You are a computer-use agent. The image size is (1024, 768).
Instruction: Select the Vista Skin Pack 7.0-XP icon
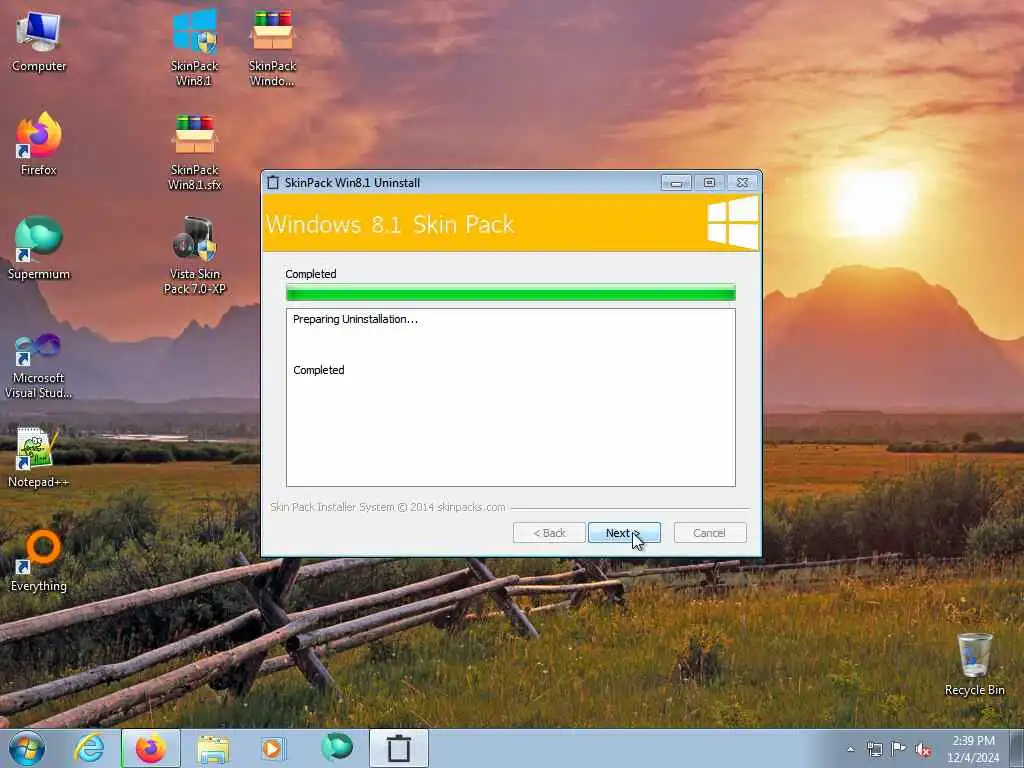tap(194, 255)
